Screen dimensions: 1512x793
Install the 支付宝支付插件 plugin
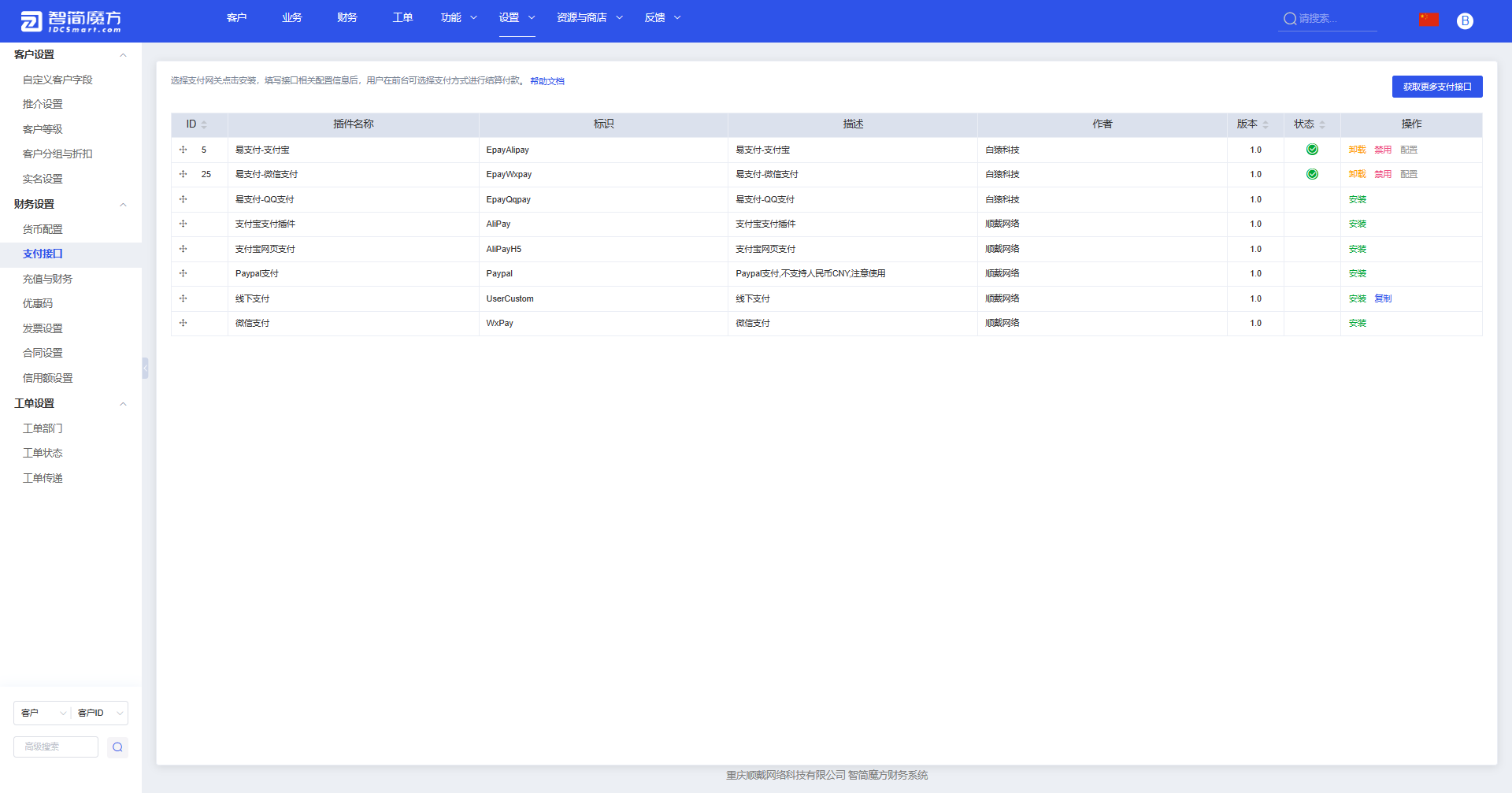tap(1357, 224)
